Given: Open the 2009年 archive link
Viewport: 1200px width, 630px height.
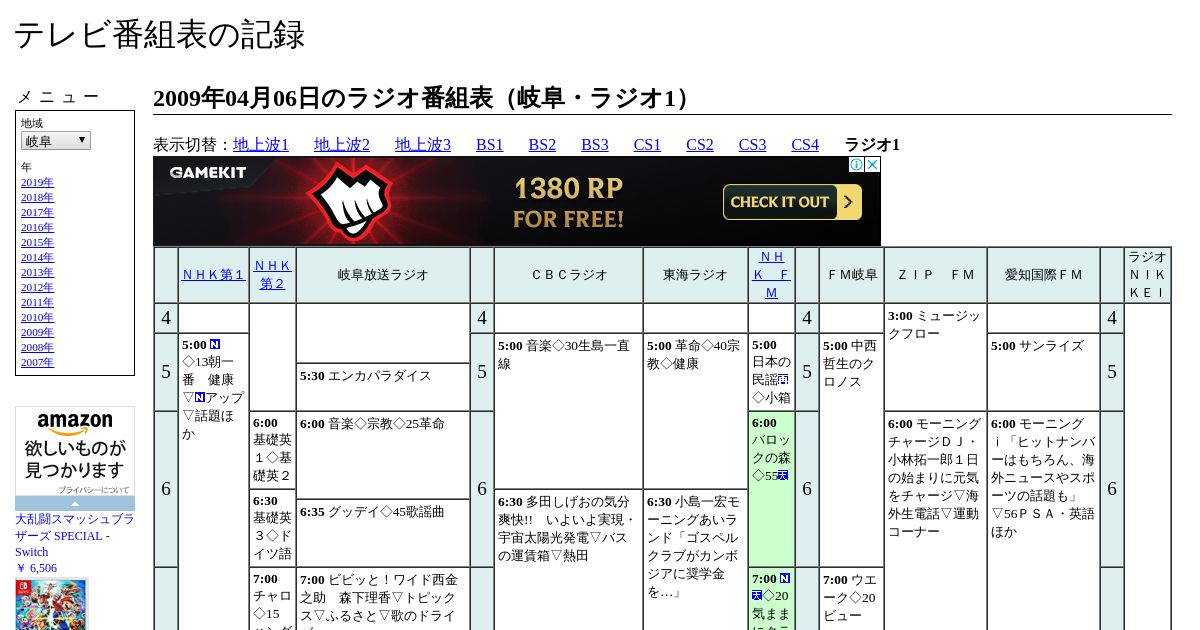Looking at the screenshot, I should 37,332.
